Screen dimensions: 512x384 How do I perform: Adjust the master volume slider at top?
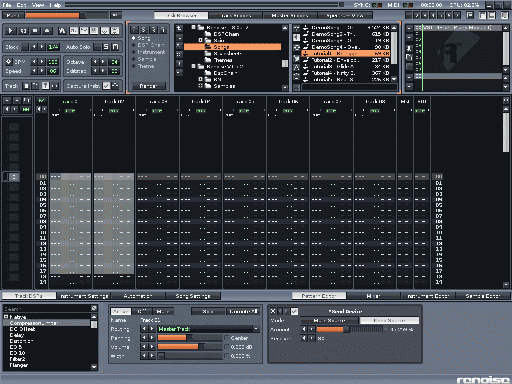coord(67,15)
